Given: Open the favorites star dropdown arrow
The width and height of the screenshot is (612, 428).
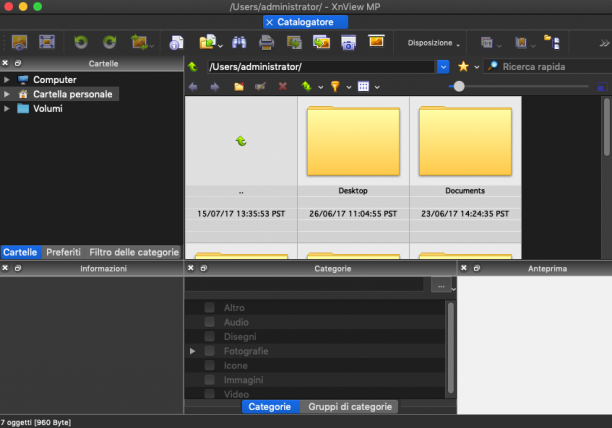Looking at the screenshot, I should tap(477, 67).
